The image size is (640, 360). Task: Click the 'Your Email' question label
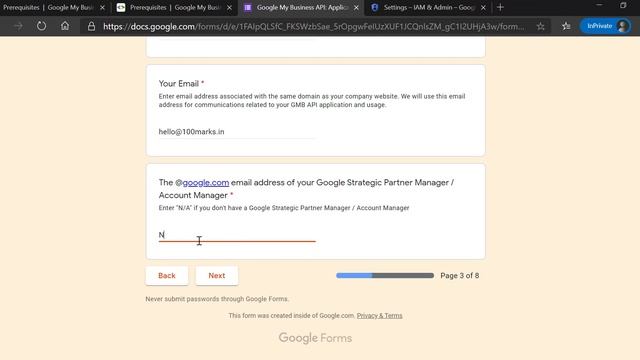(179, 84)
